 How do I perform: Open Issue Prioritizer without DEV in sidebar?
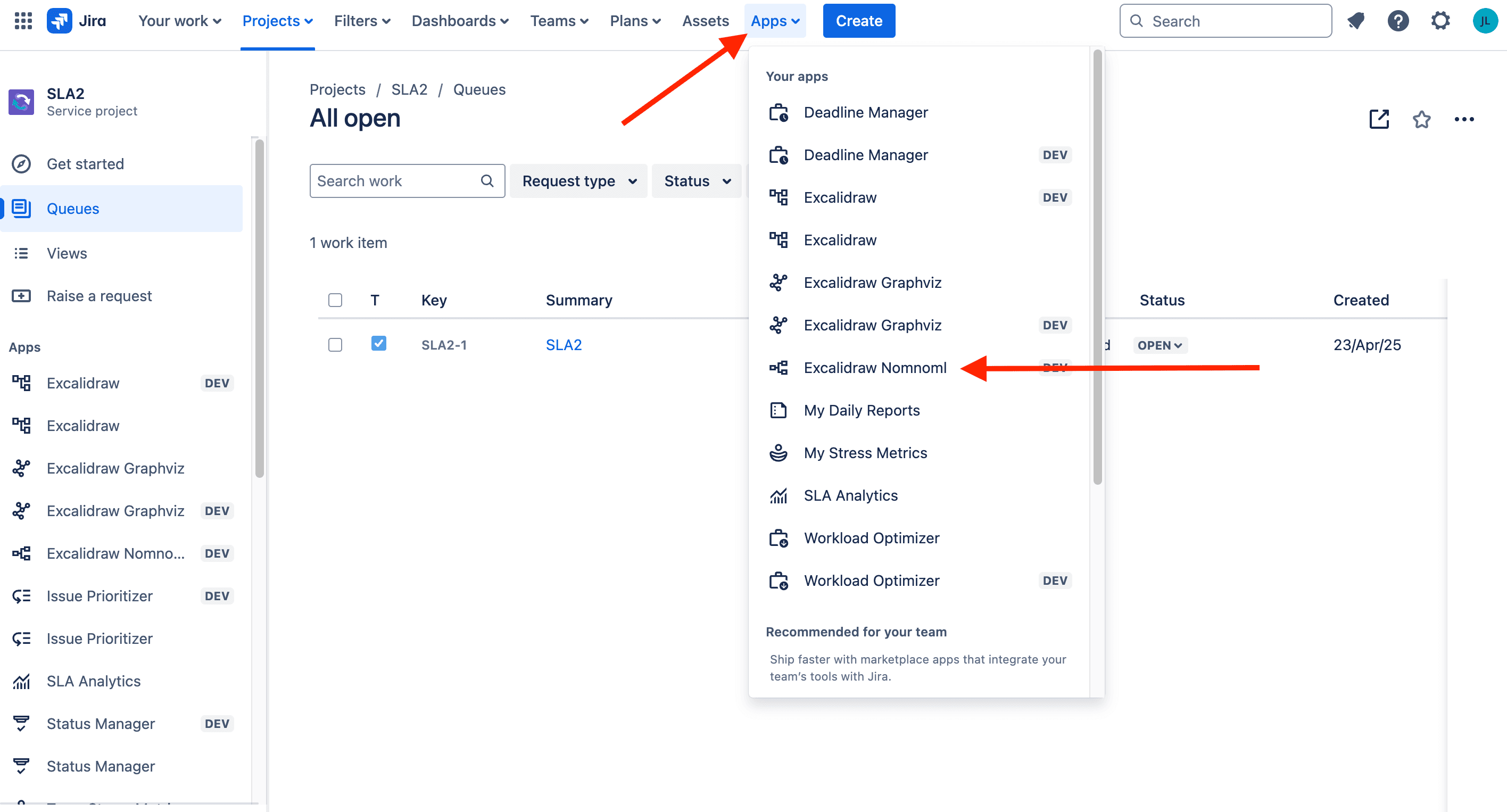point(121,638)
